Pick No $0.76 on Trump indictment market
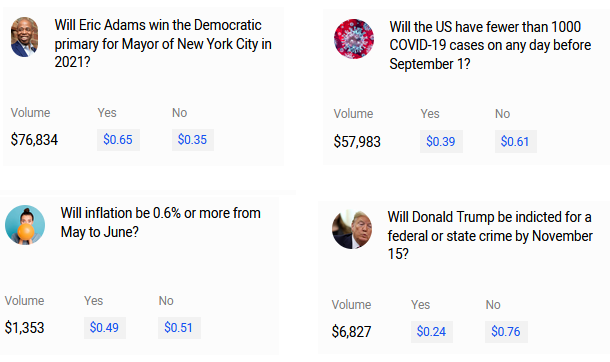Screen dimensions: 610x362 (x=506, y=332)
